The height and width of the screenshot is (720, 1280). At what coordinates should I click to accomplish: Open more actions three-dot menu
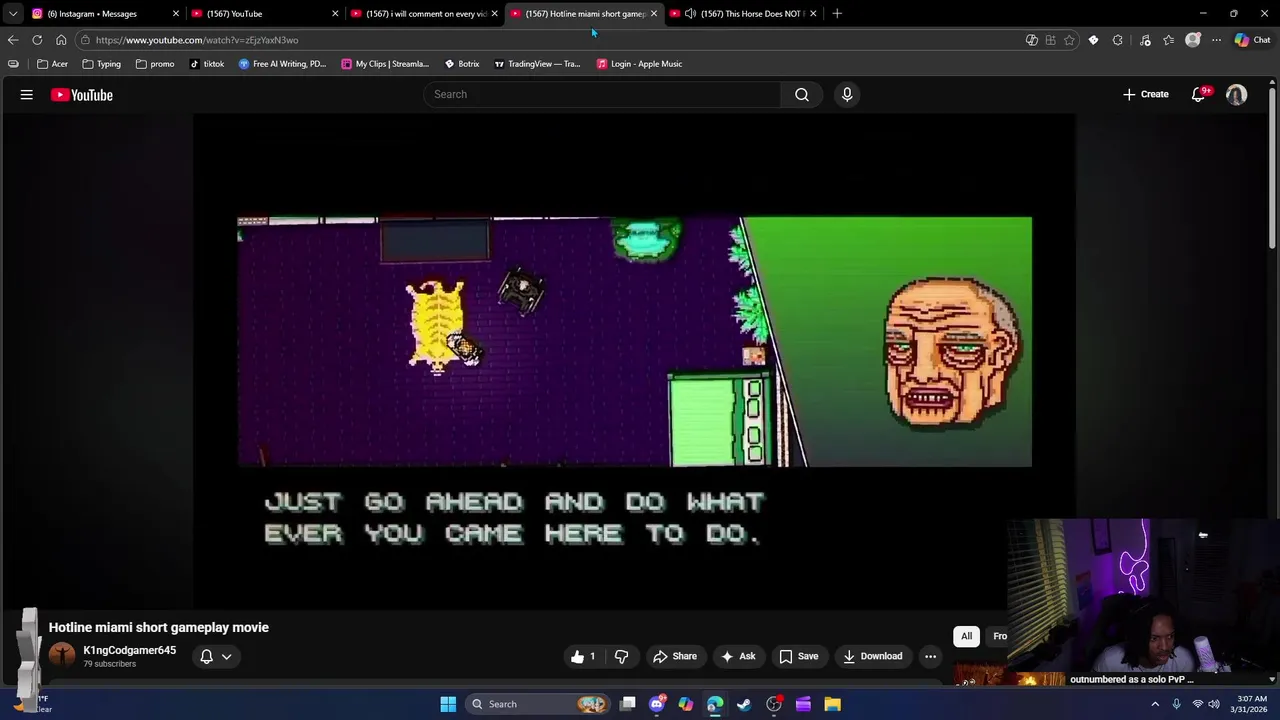[930, 656]
